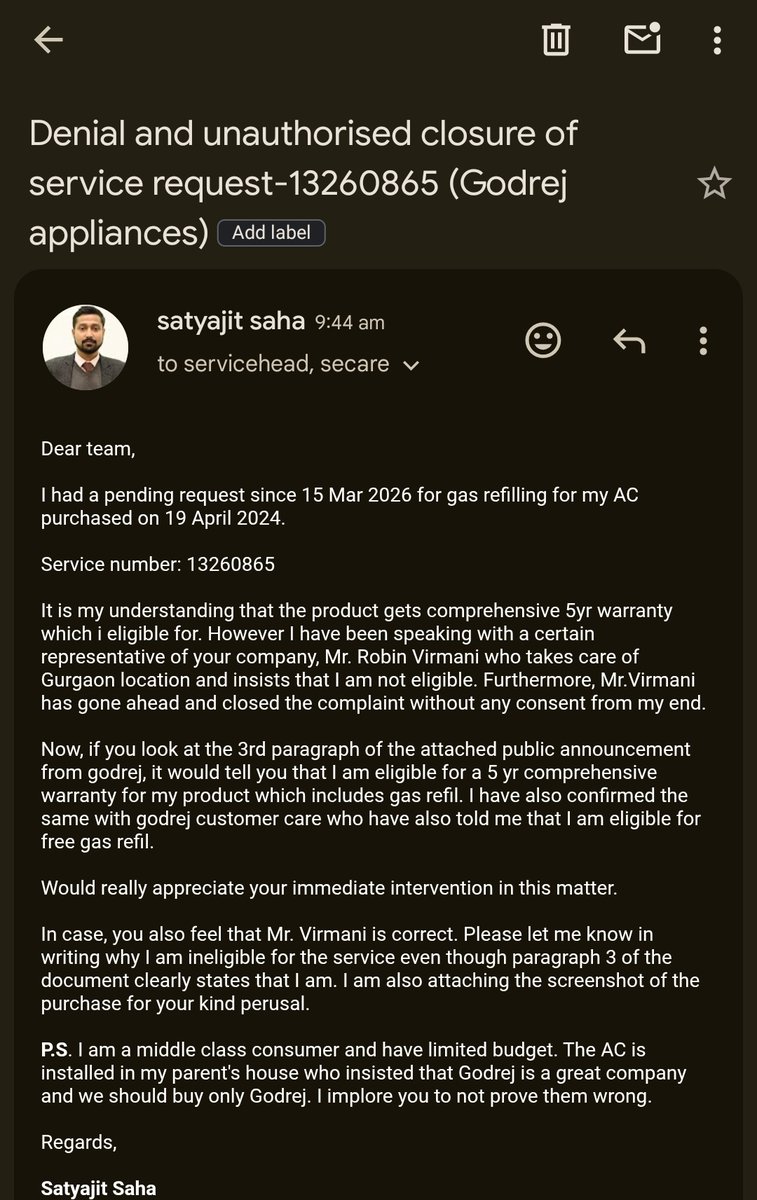Reply to satyajit saha's message
Viewport: 757px width, 1200px height.
(629, 341)
